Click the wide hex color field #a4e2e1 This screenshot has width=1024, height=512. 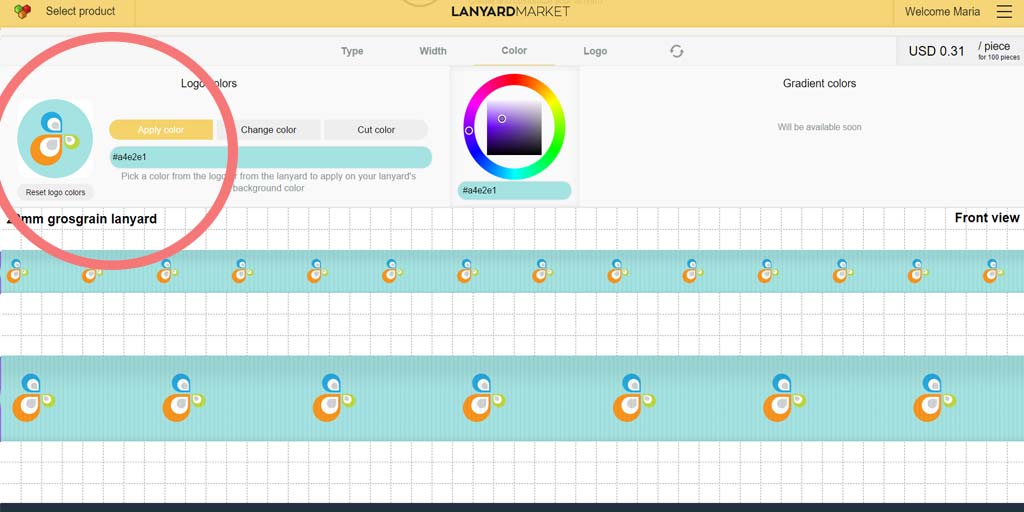pos(270,157)
